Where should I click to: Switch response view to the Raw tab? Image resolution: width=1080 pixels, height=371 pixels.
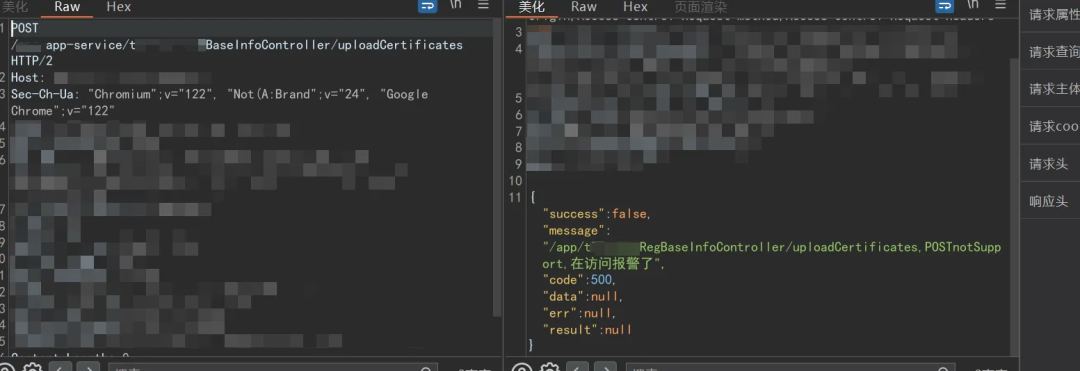tap(583, 7)
